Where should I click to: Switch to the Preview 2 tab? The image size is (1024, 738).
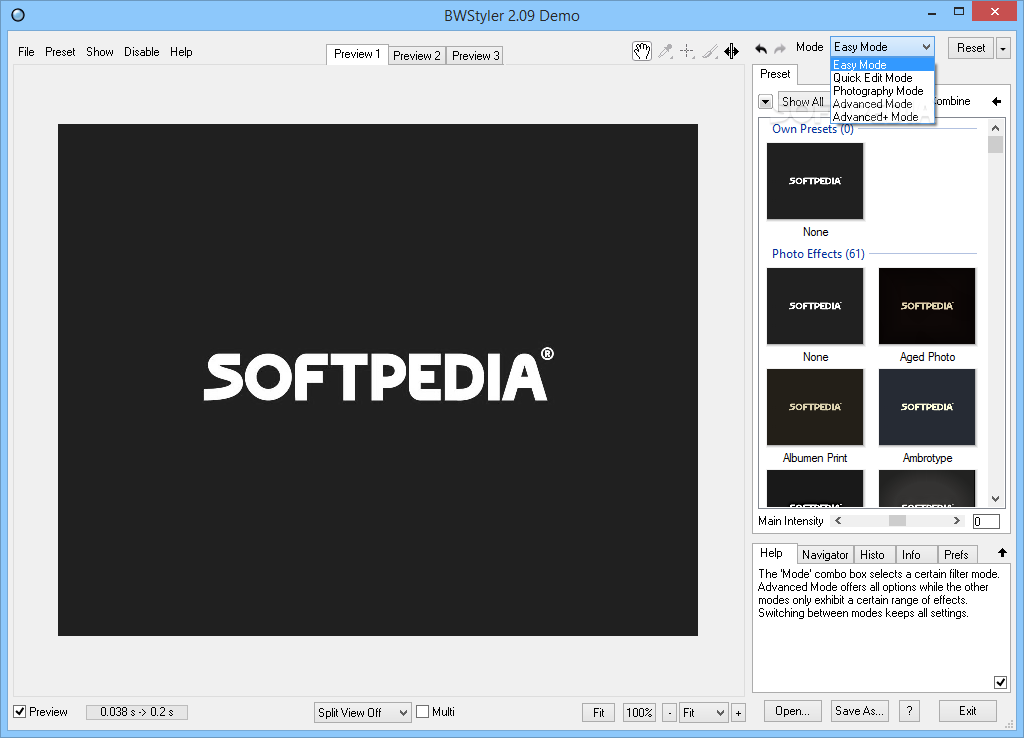pos(417,56)
